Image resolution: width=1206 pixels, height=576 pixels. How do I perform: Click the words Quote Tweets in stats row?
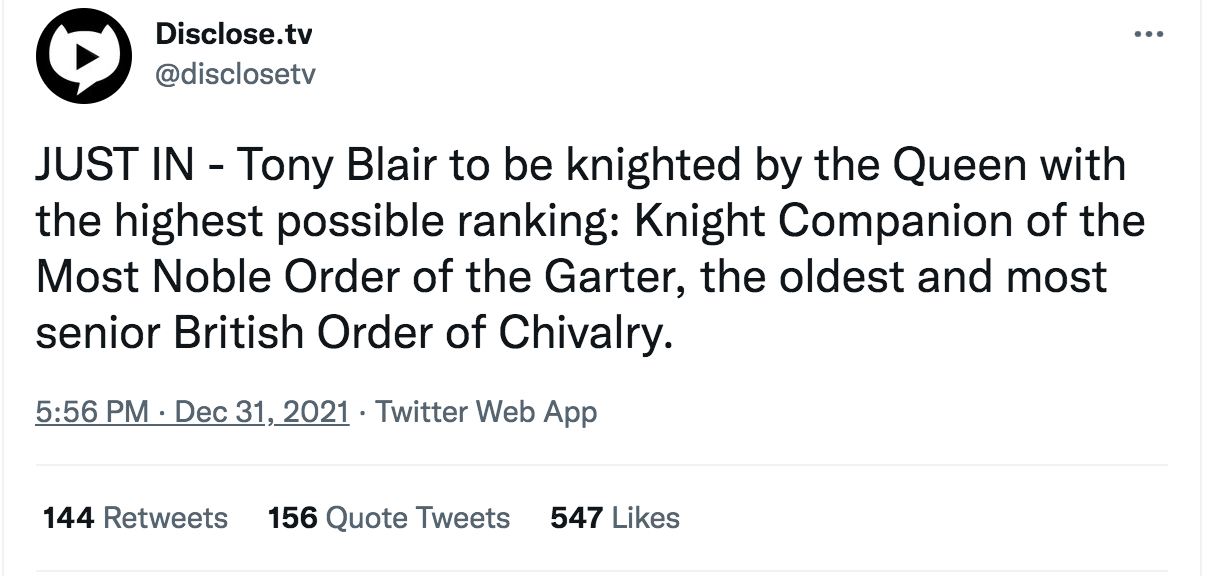click(x=418, y=517)
